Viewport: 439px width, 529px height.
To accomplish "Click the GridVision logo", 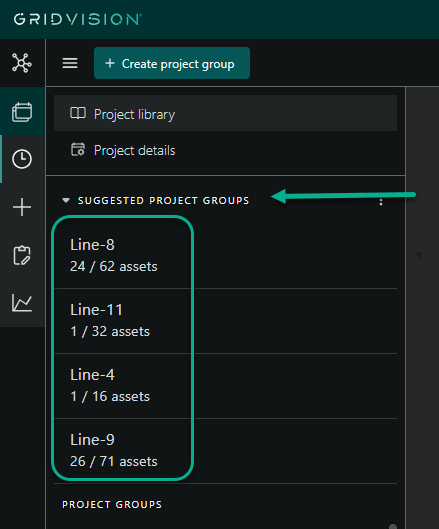I will tap(78, 19).
